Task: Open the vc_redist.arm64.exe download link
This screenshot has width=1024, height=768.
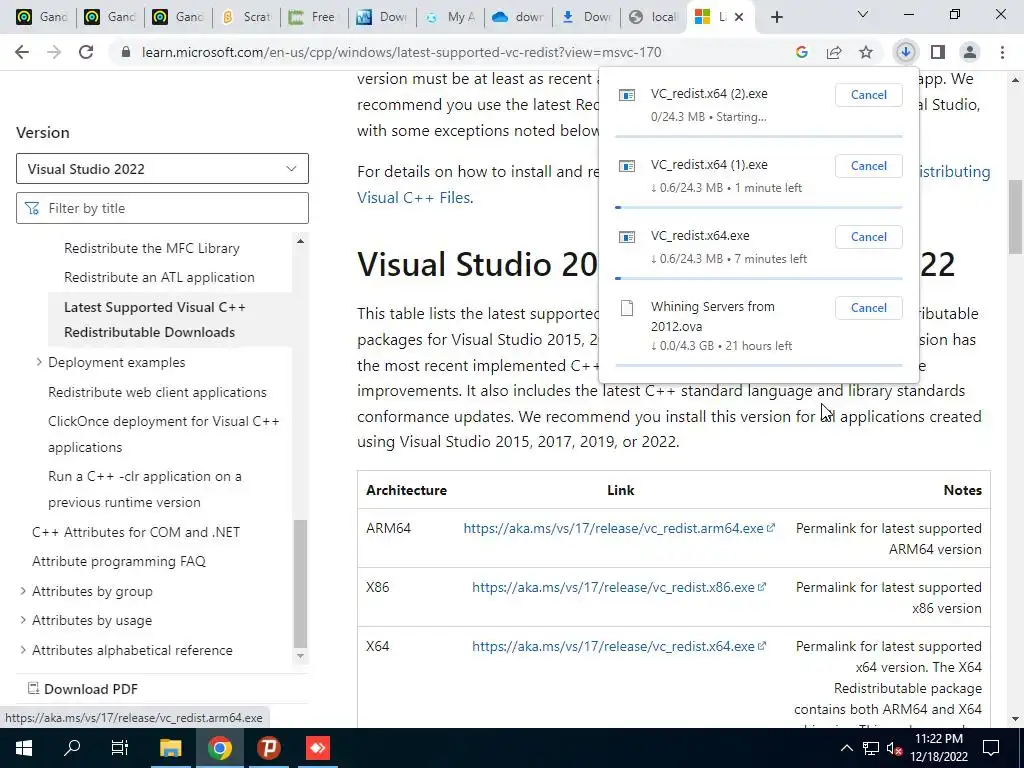Action: point(618,528)
